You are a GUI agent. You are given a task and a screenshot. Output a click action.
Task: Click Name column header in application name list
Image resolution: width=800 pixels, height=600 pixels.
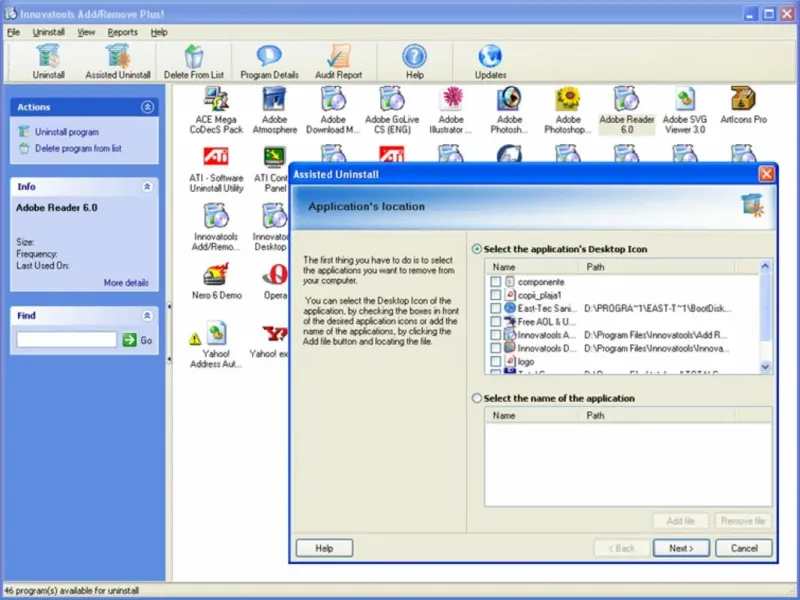tap(532, 415)
